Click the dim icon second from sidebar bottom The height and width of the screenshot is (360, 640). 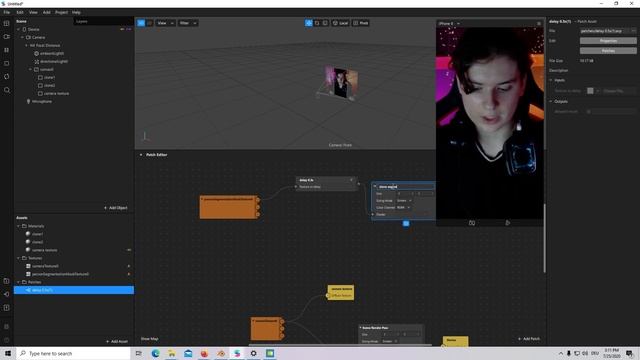click(7, 327)
